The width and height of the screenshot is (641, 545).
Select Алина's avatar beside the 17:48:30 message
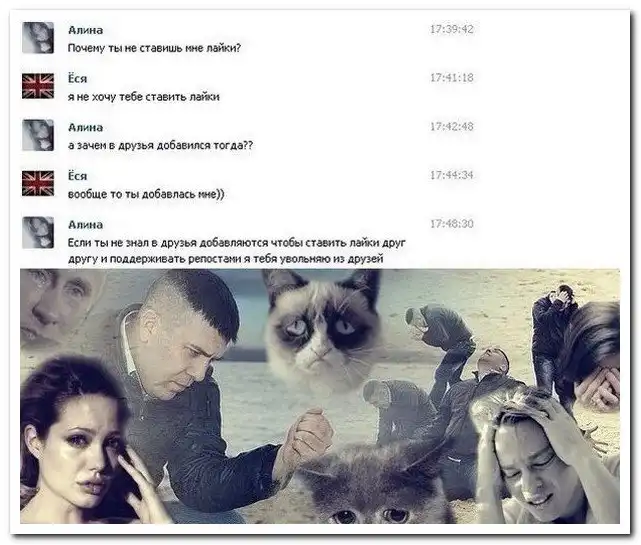(38, 232)
